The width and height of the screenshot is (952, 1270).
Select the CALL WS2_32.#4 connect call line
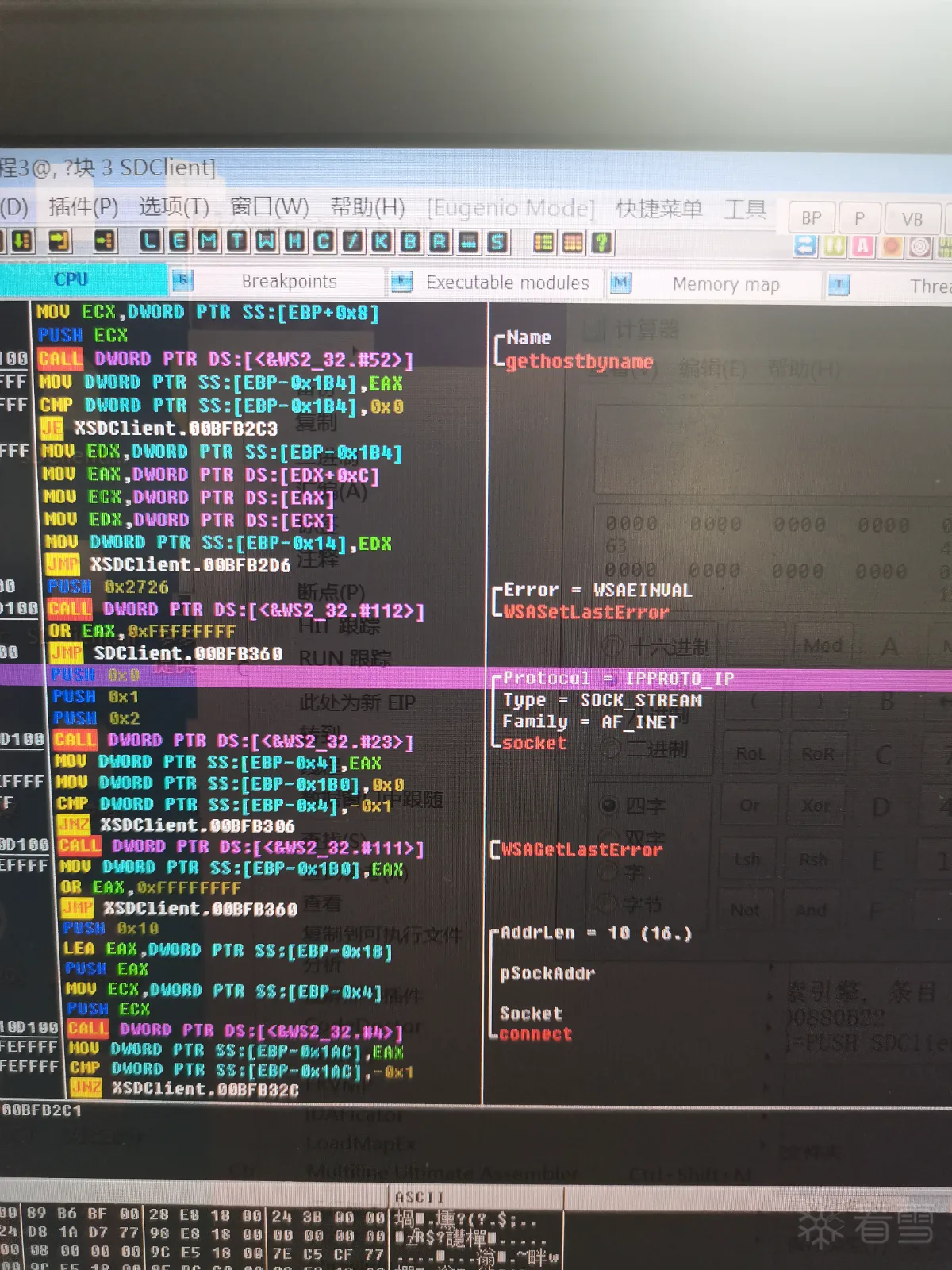click(236, 1030)
